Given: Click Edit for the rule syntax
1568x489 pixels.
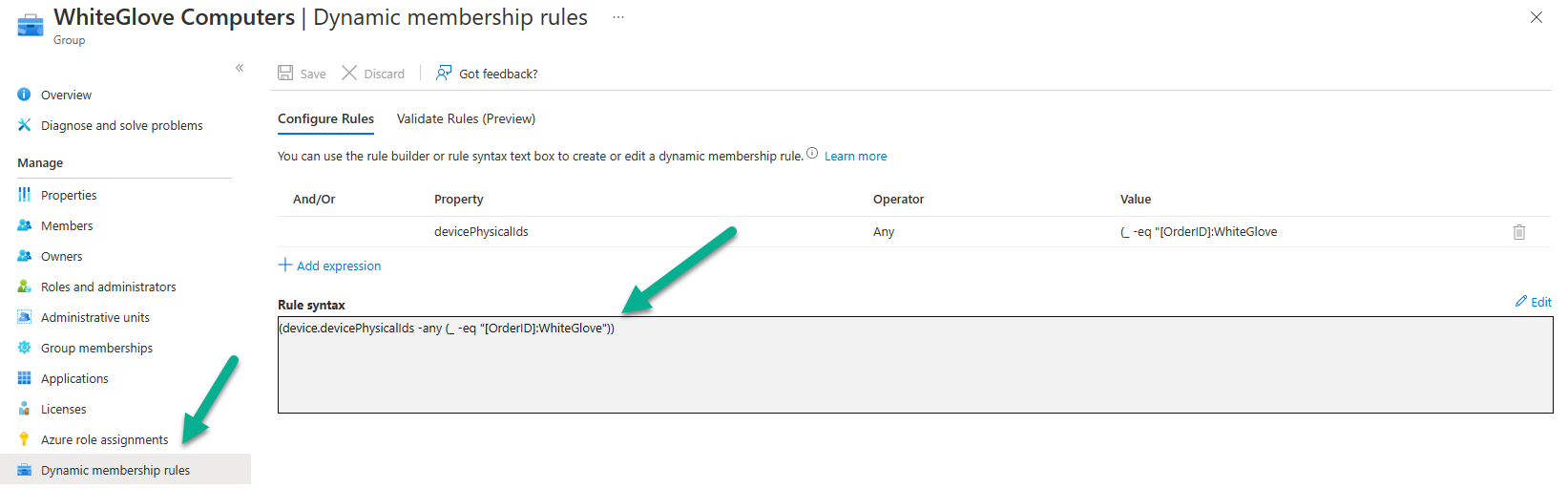Looking at the screenshot, I should pos(1541,302).
